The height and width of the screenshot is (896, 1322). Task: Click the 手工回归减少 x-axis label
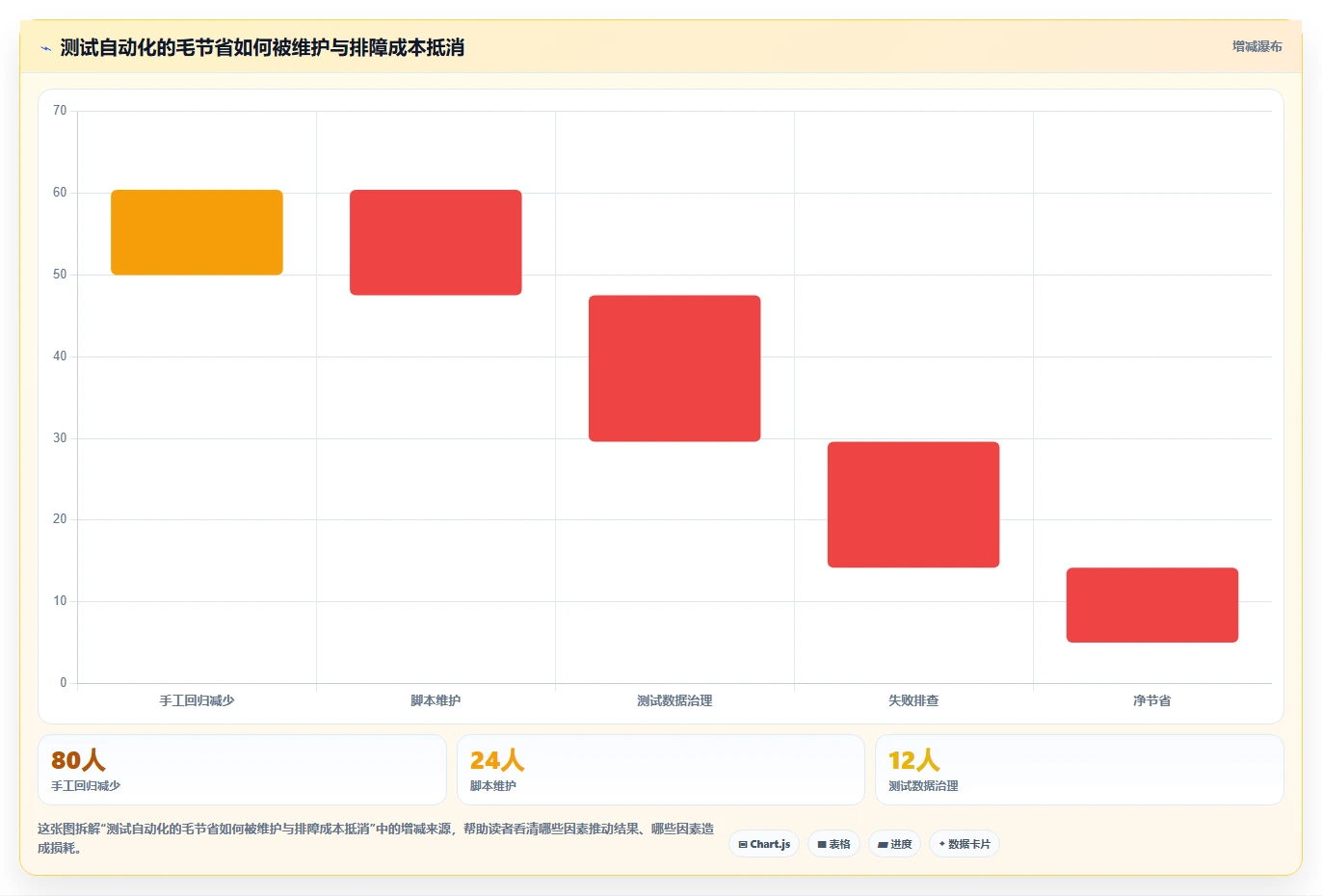coord(197,700)
